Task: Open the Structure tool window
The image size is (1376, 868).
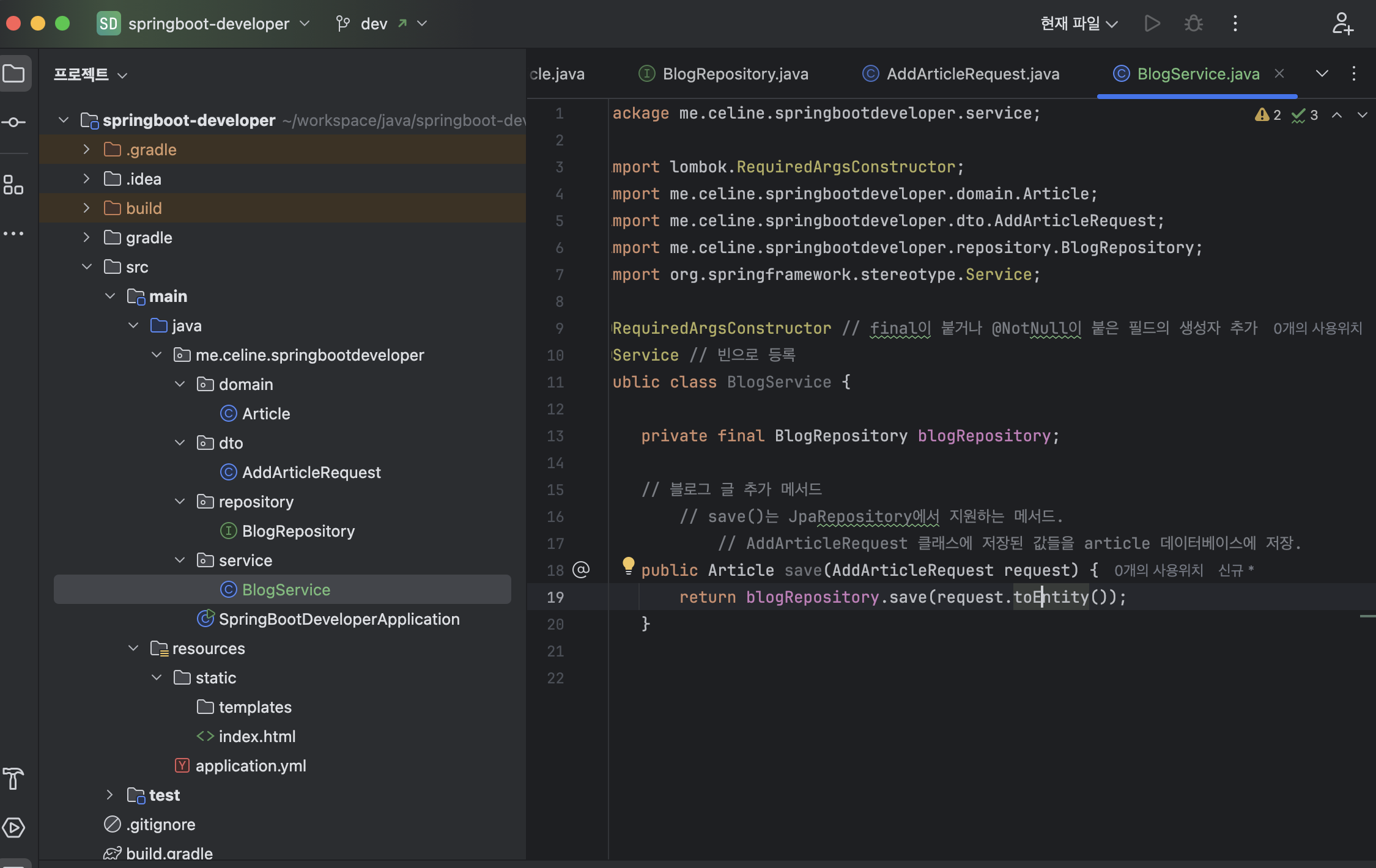Action: point(14,185)
